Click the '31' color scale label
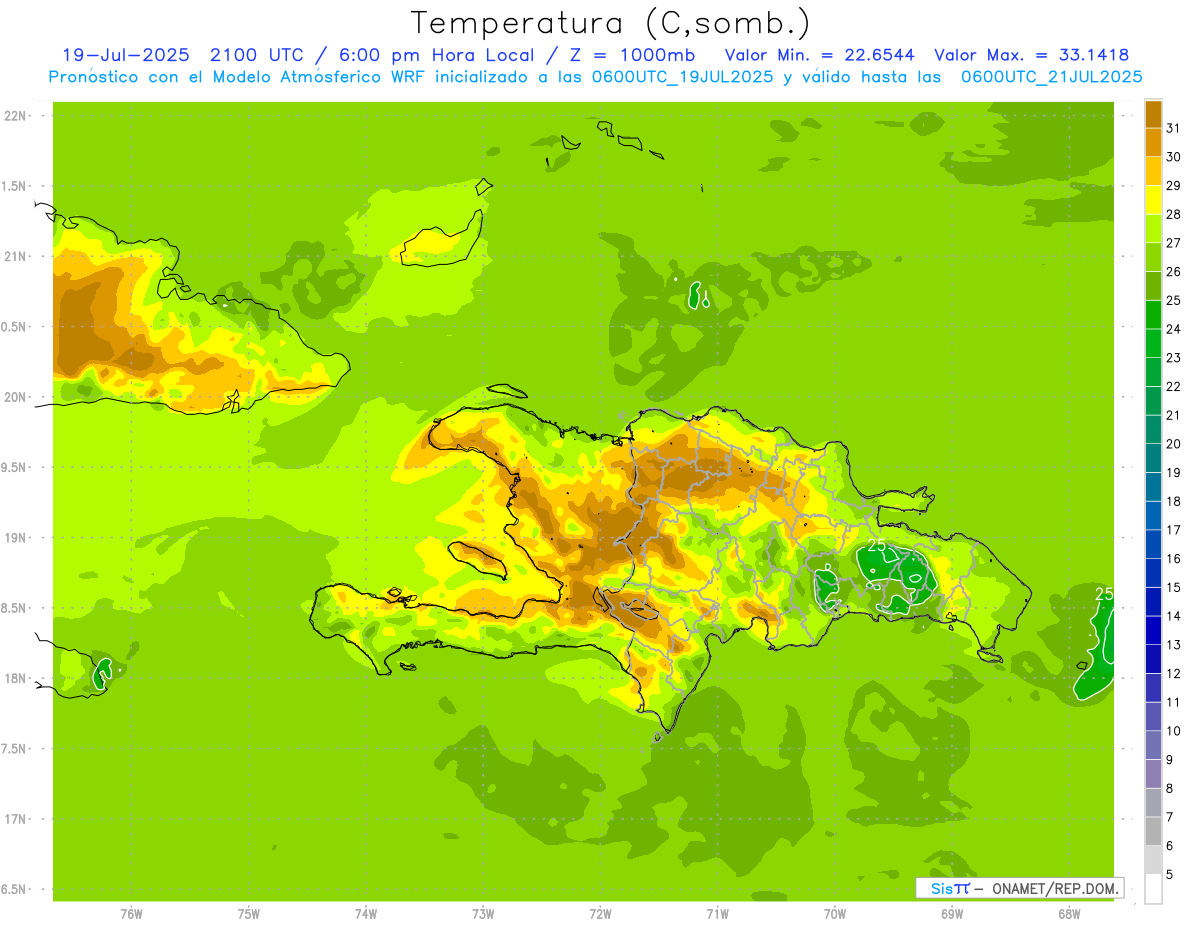1200x927 pixels. point(1174,127)
